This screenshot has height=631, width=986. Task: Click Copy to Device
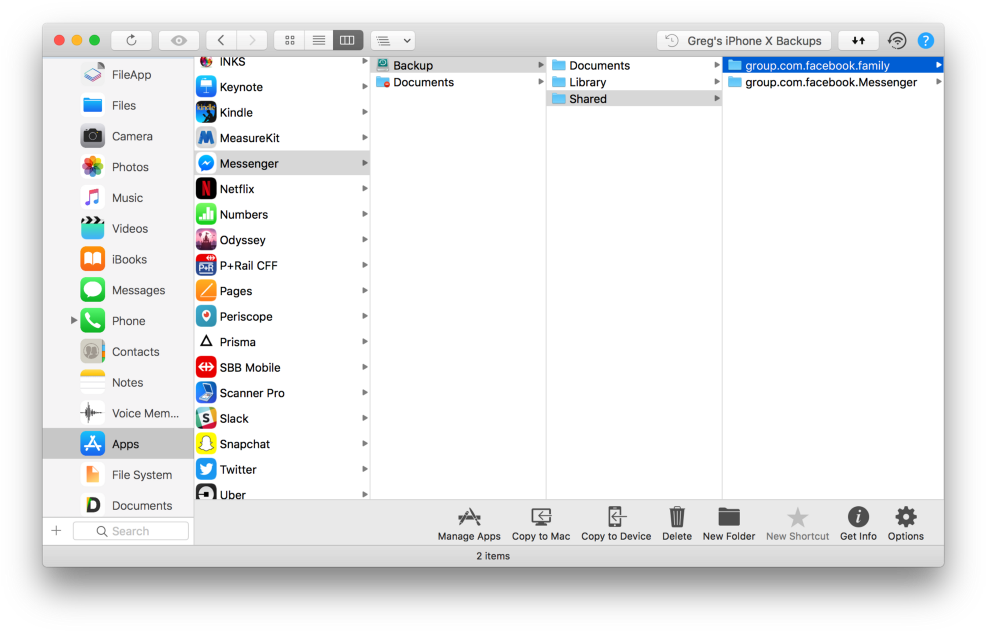point(616,524)
